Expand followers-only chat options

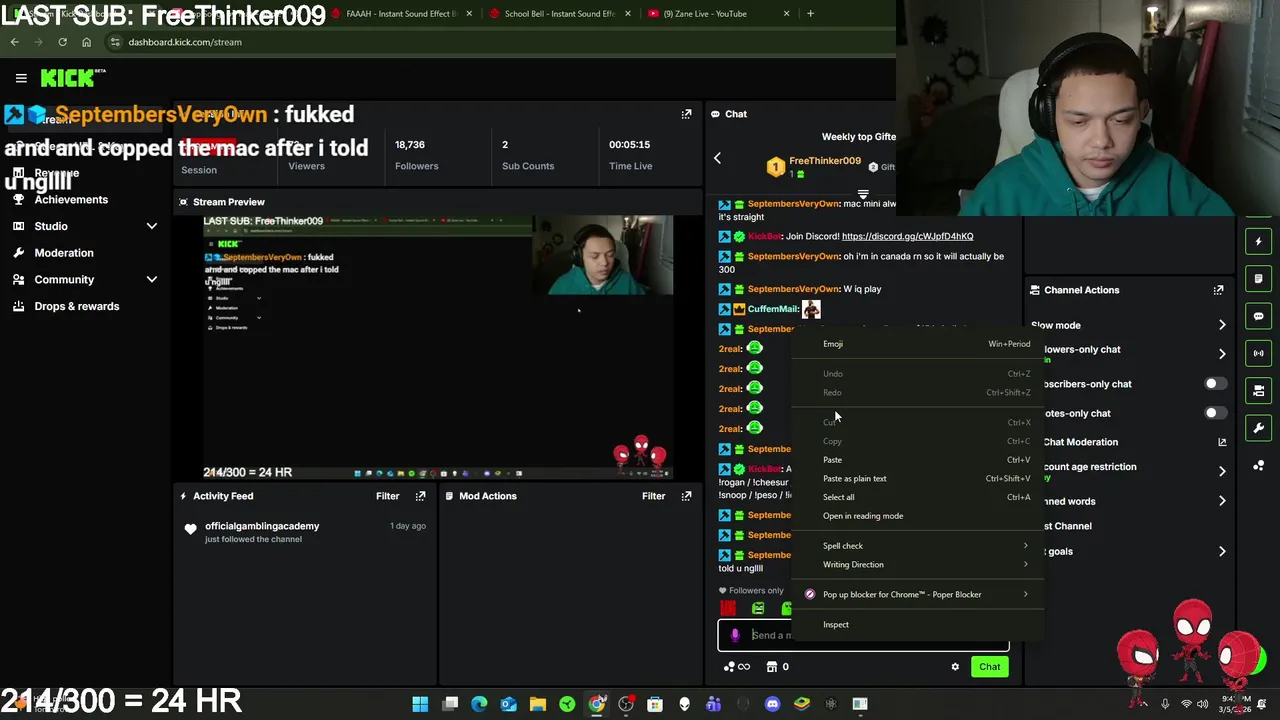pyautogui.click(x=1222, y=353)
